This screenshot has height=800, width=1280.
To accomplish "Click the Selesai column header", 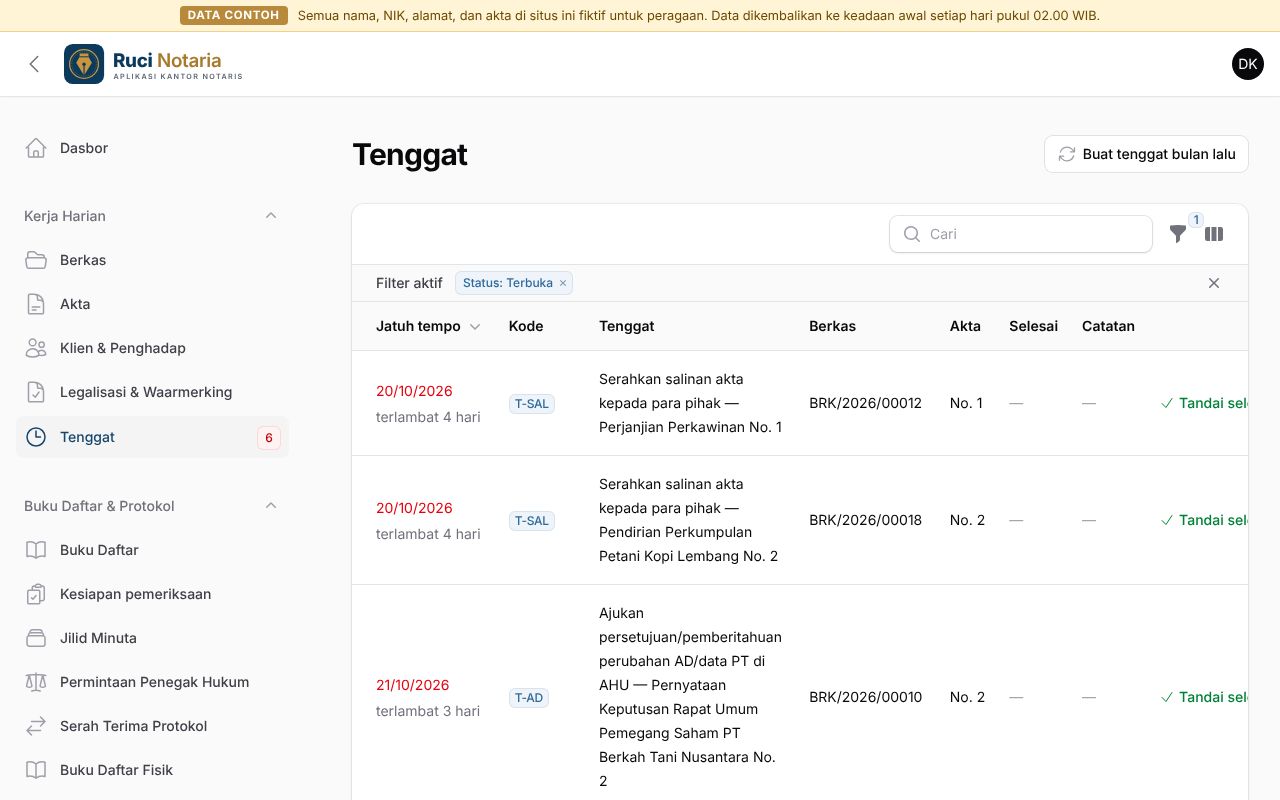I will (1033, 326).
